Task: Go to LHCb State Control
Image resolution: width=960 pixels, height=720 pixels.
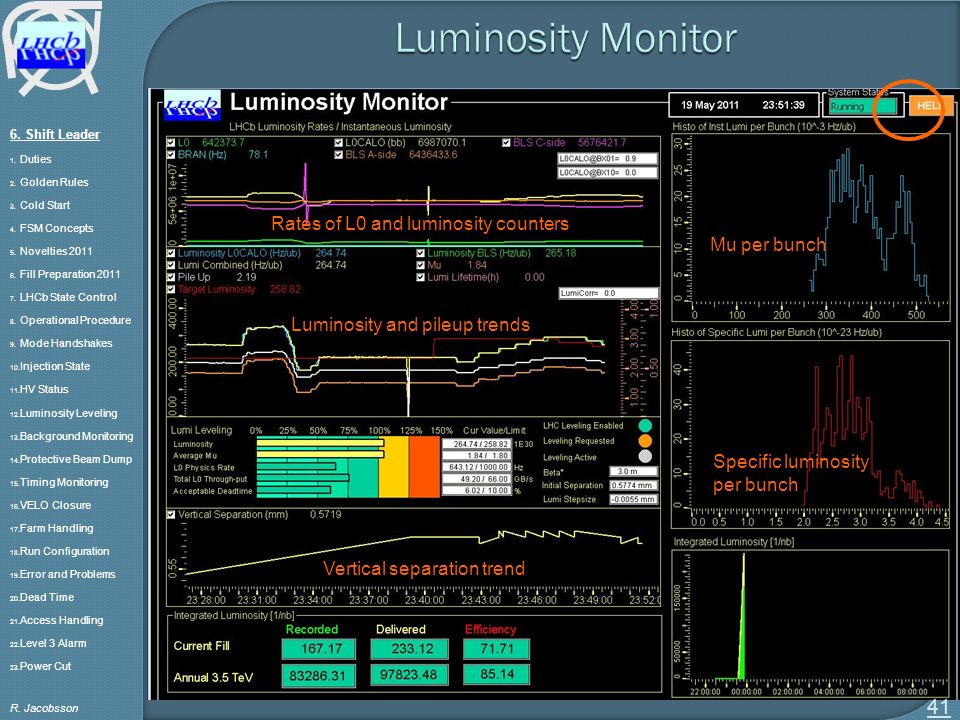Action: tap(68, 297)
